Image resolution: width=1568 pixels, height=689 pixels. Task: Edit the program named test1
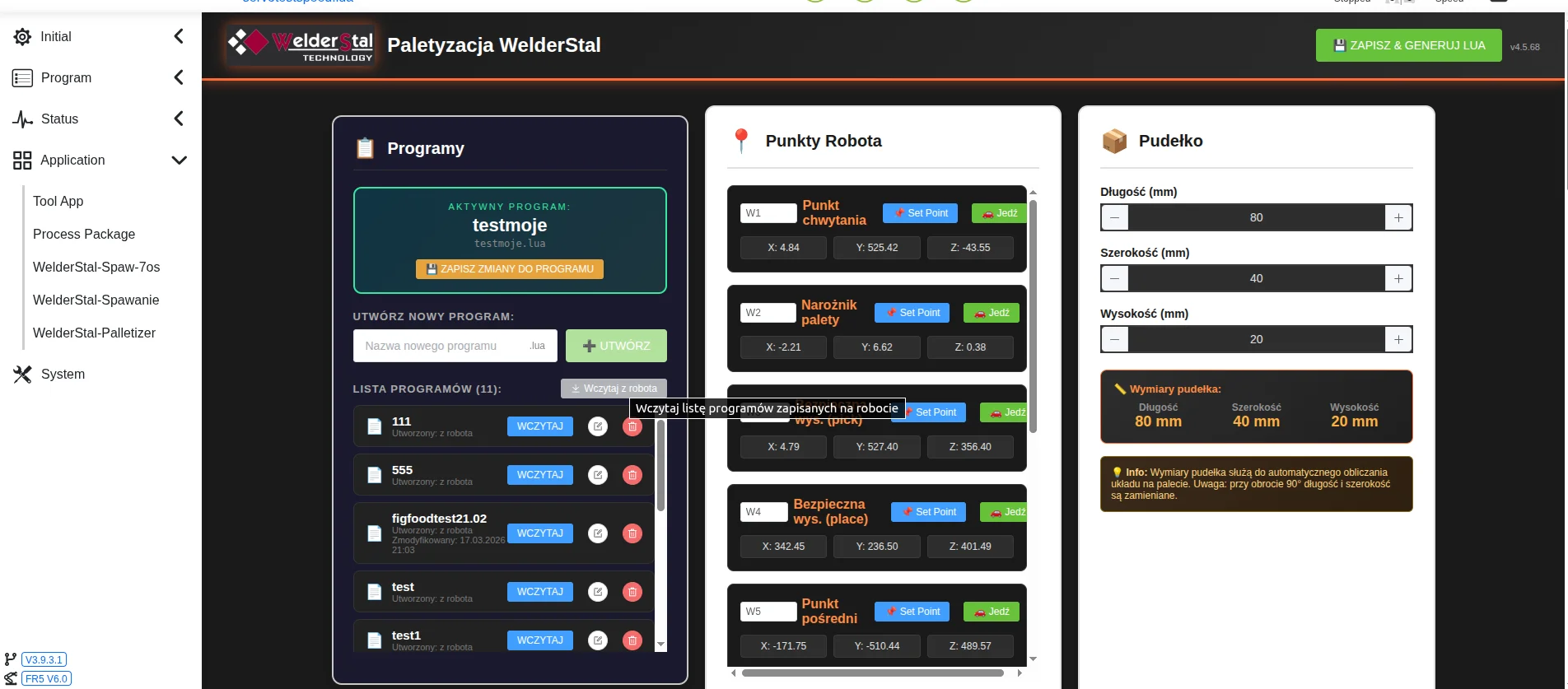[598, 640]
